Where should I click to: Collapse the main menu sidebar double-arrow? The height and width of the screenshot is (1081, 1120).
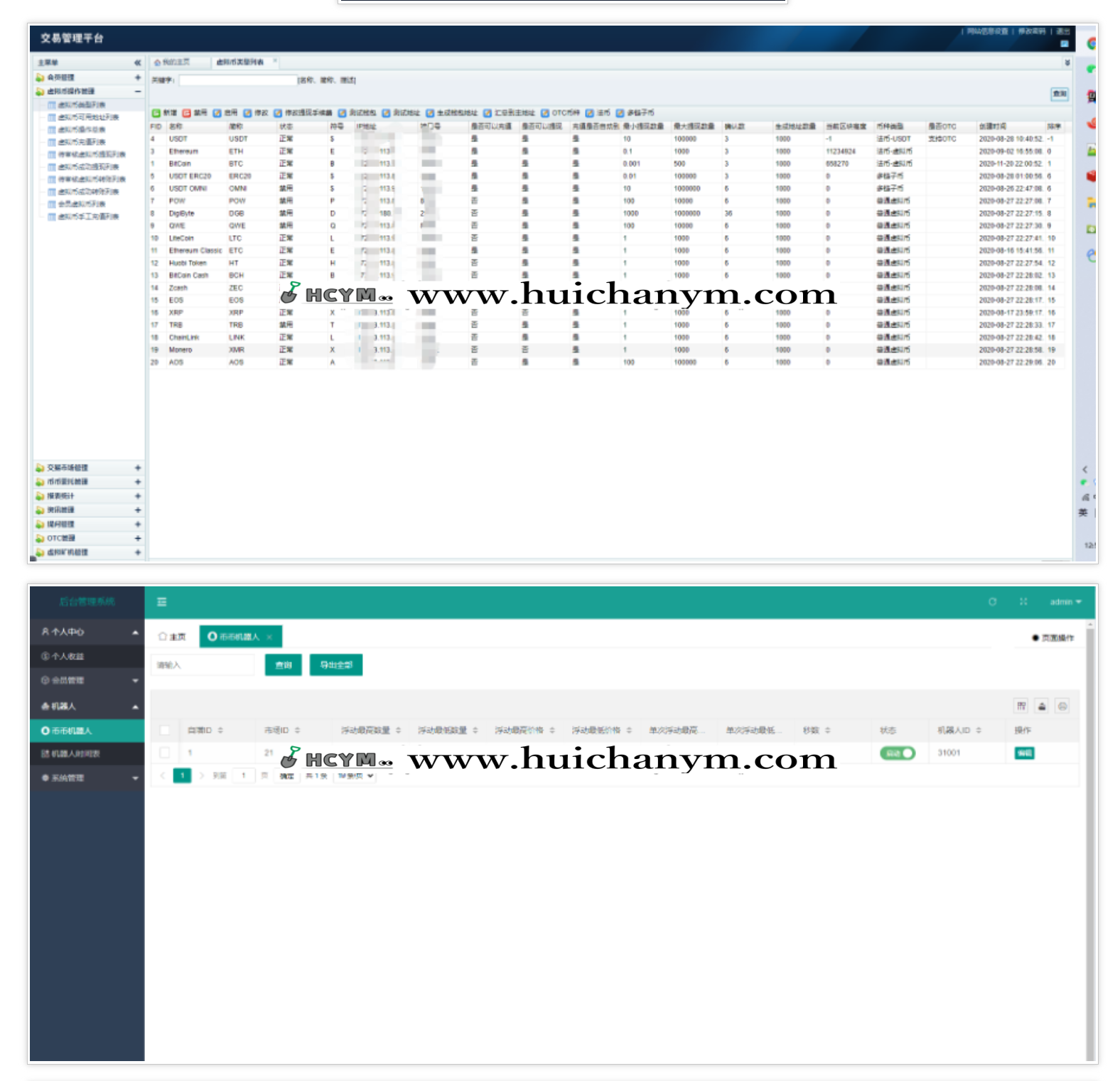[x=138, y=63]
